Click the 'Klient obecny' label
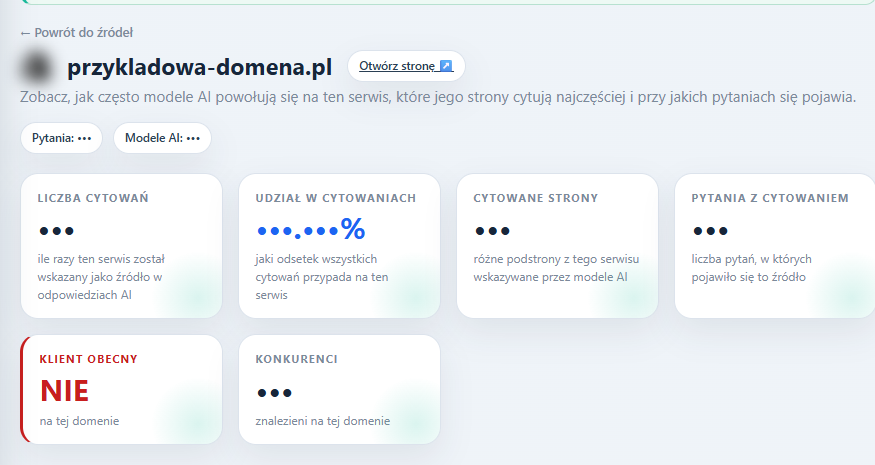Image resolution: width=875 pixels, height=465 pixels. tap(88, 359)
